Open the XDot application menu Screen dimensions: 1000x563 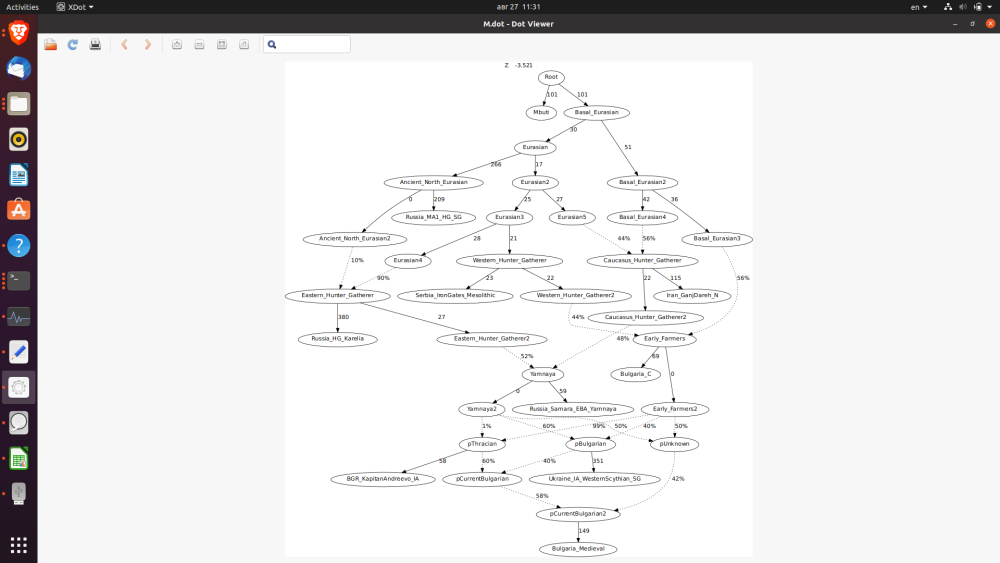click(74, 7)
